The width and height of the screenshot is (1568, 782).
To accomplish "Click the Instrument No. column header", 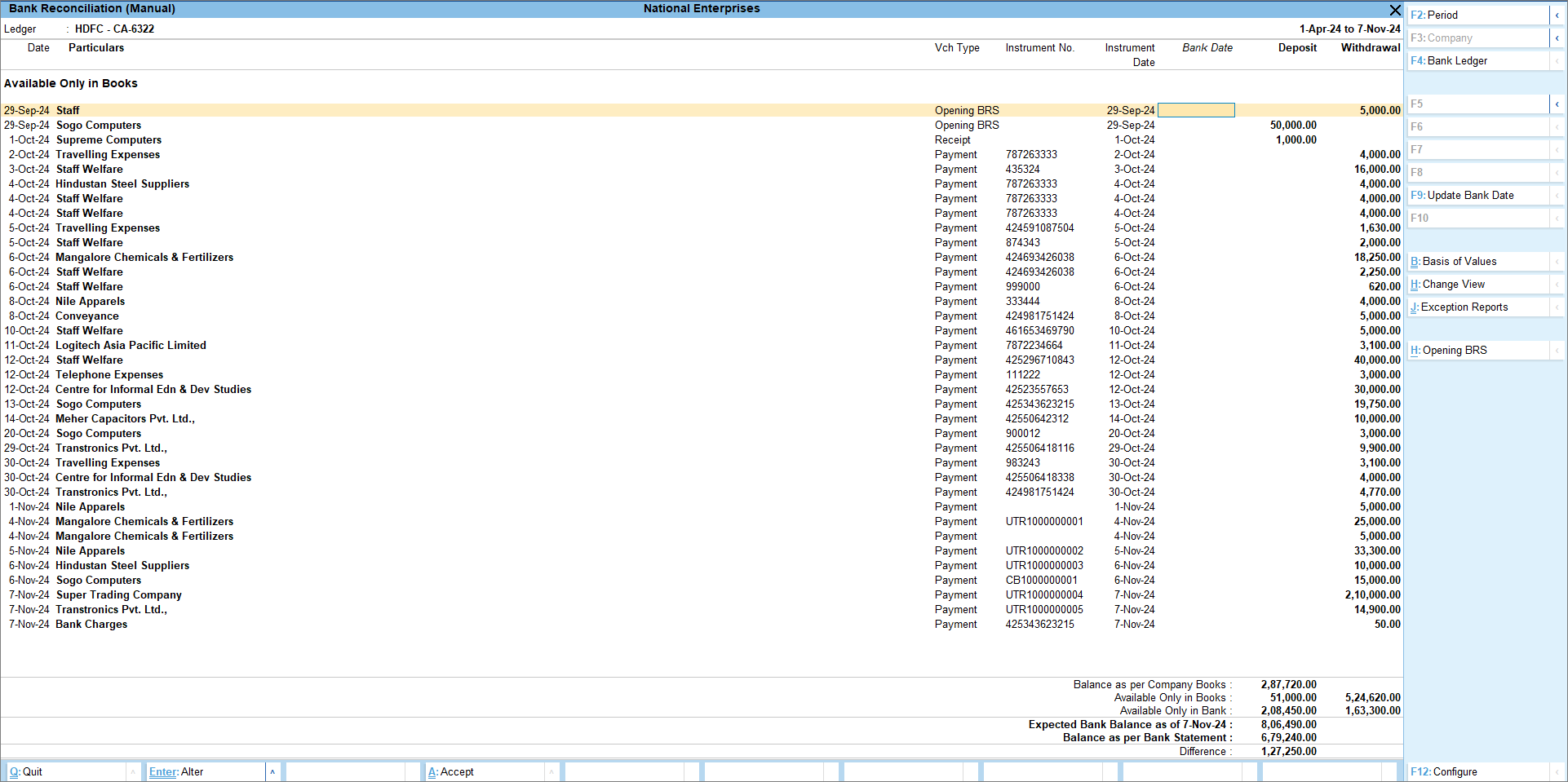I will [1040, 47].
